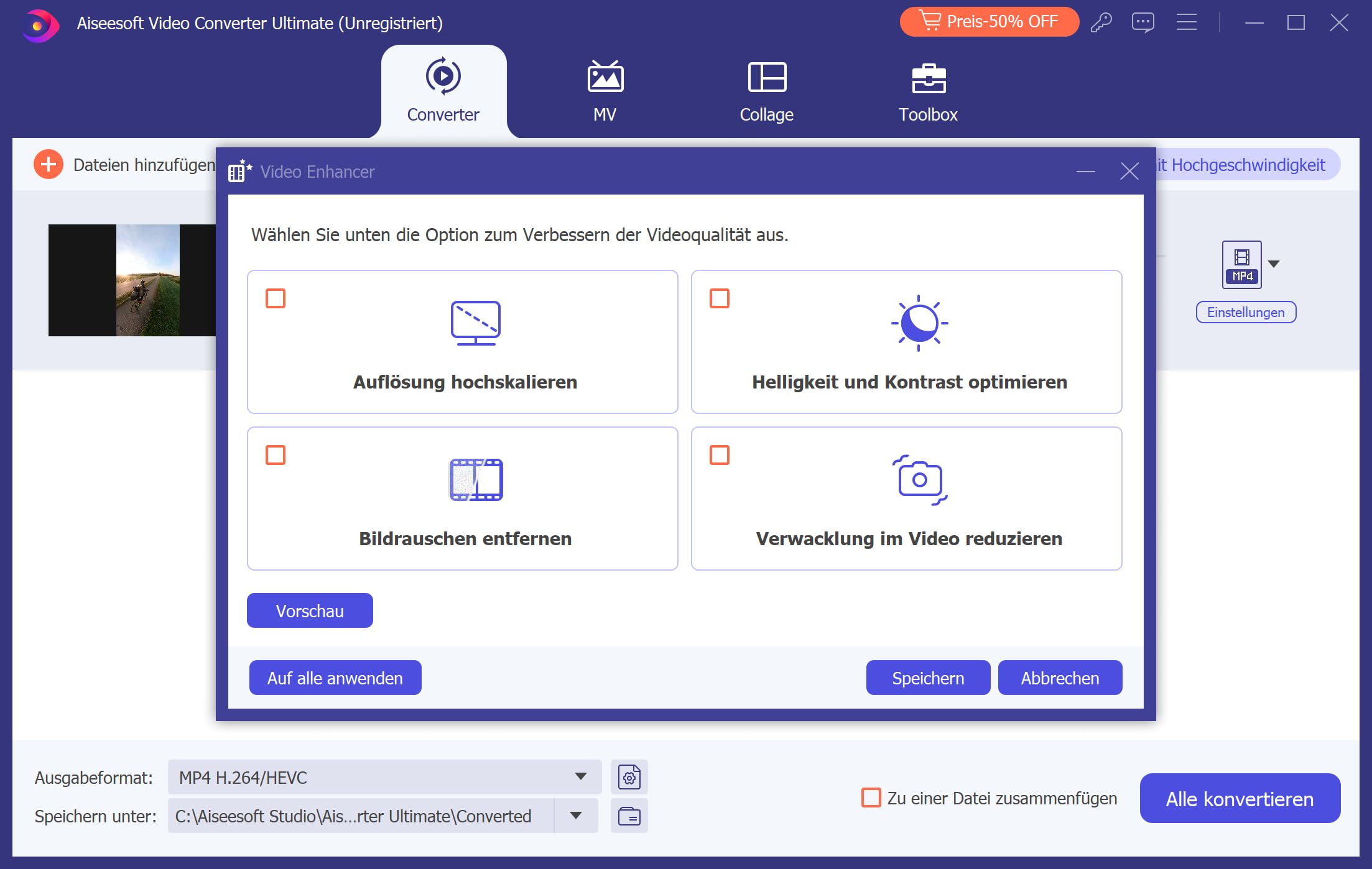
Task: Expand the save path dropdown arrow
Action: [576, 816]
